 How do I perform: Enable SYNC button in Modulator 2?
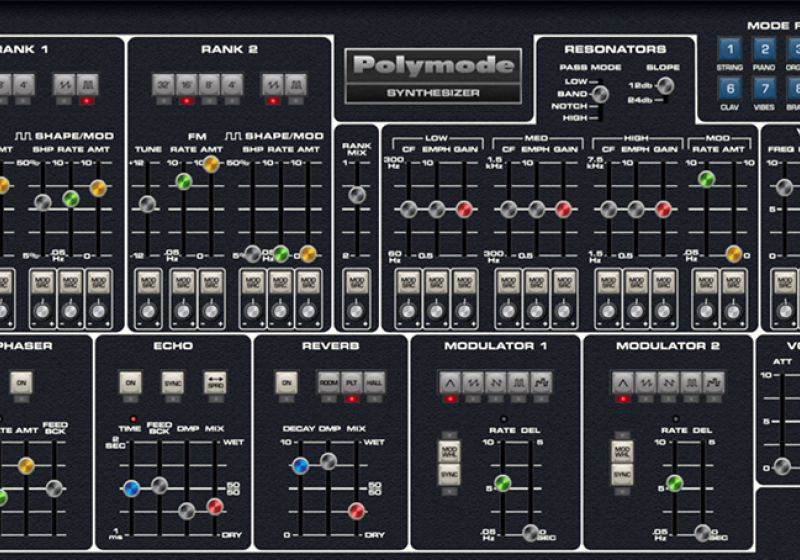pyautogui.click(x=622, y=475)
